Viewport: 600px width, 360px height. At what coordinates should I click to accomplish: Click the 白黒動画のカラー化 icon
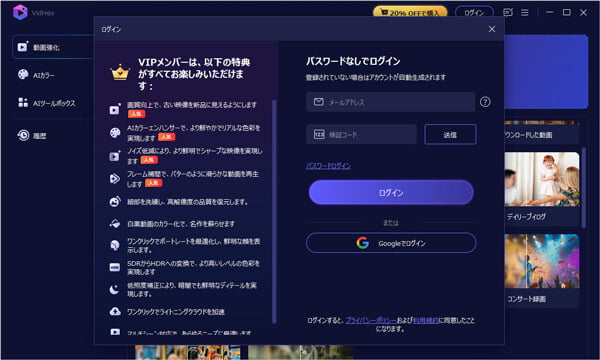coord(115,224)
